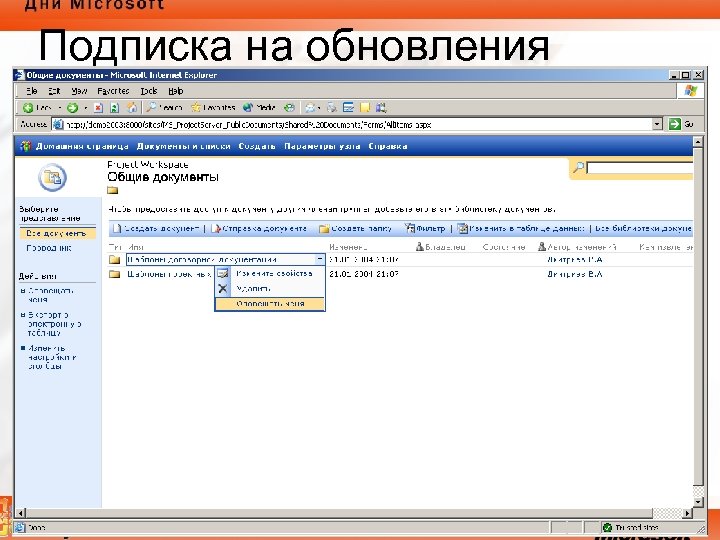This screenshot has height=540, width=720.
Task: Click the small folder icon under Общие документы
Action: click(x=112, y=190)
